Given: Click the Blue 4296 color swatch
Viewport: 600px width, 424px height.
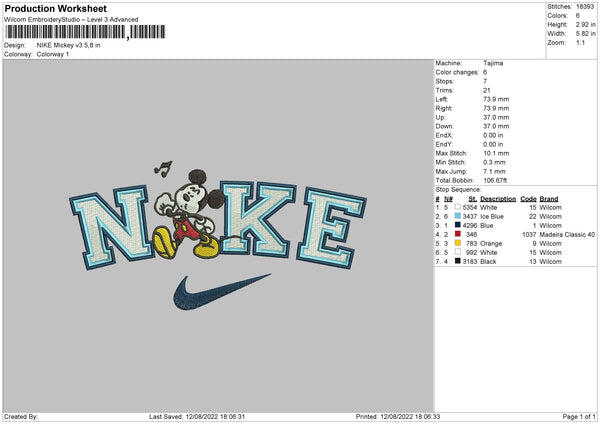Looking at the screenshot, I should click(x=457, y=225).
